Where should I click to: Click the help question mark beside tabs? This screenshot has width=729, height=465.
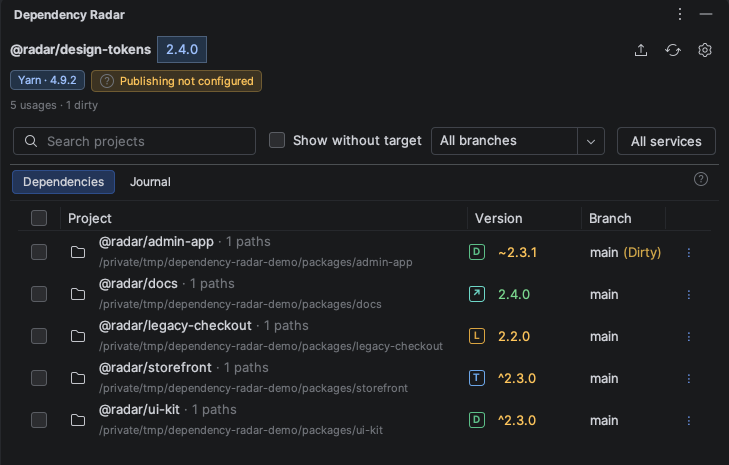click(x=701, y=179)
